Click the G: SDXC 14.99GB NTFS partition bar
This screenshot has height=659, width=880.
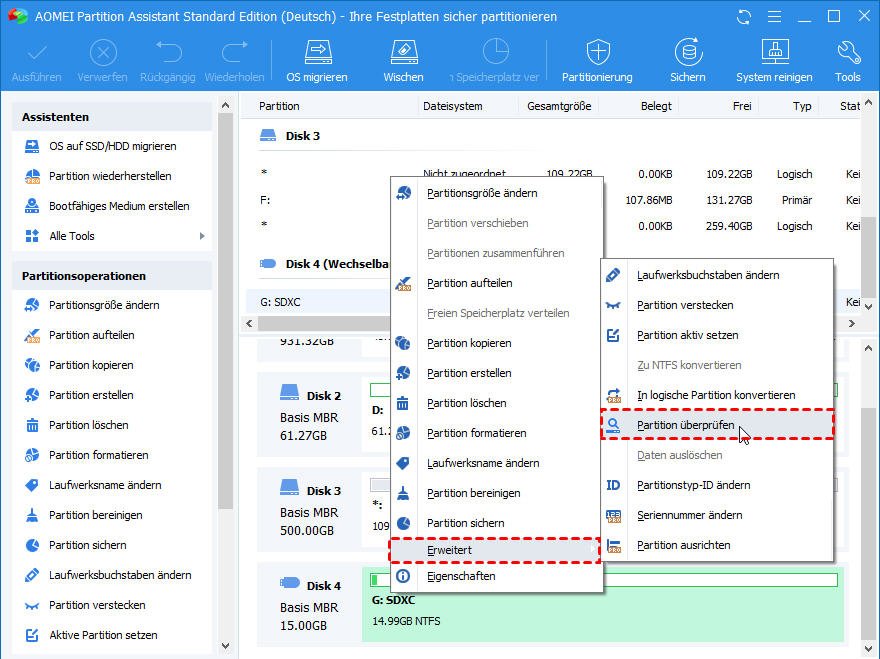click(x=603, y=606)
